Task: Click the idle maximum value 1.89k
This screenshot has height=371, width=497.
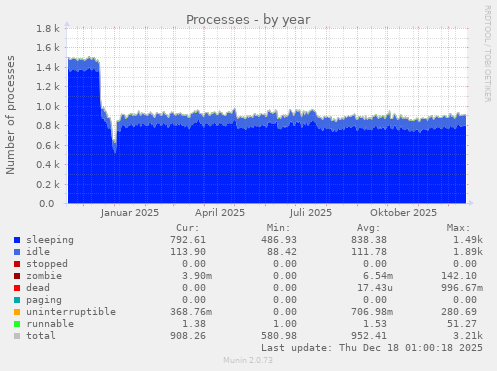Action: [x=468, y=252]
